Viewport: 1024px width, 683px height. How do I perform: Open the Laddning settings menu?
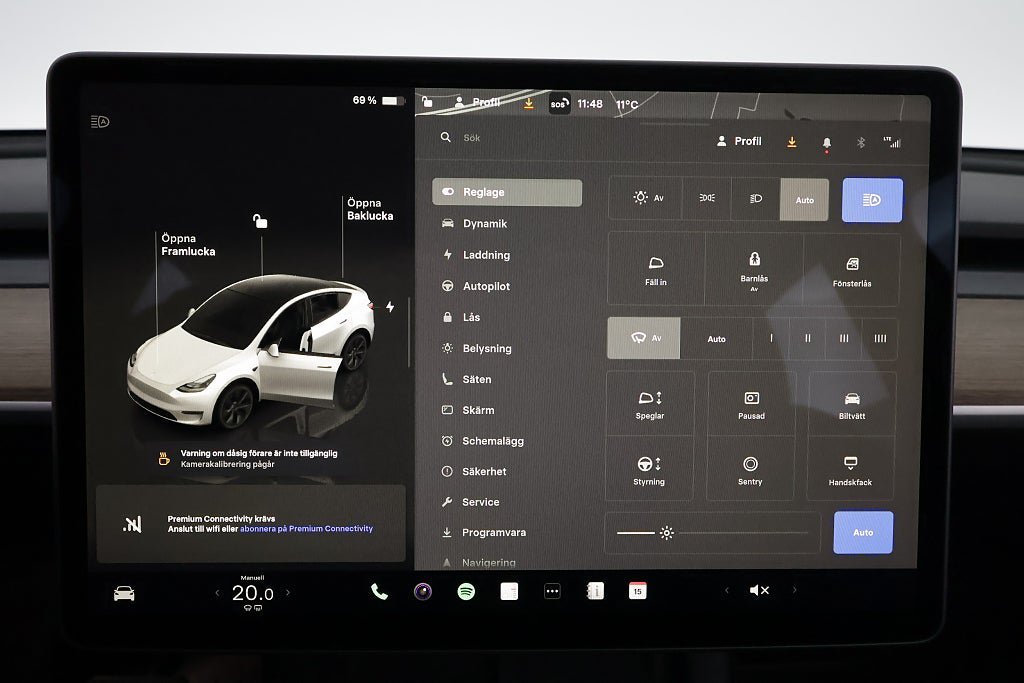coord(486,255)
